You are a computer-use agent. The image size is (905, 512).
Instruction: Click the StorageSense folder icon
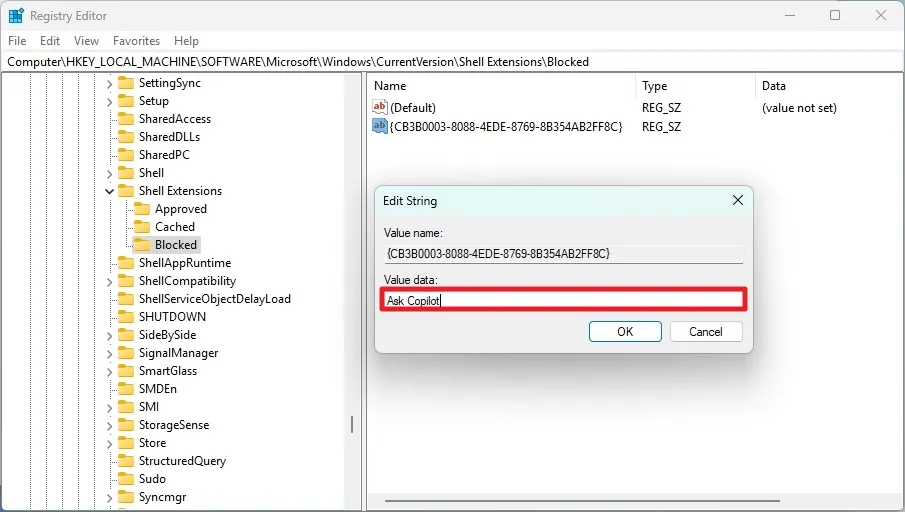coord(126,425)
